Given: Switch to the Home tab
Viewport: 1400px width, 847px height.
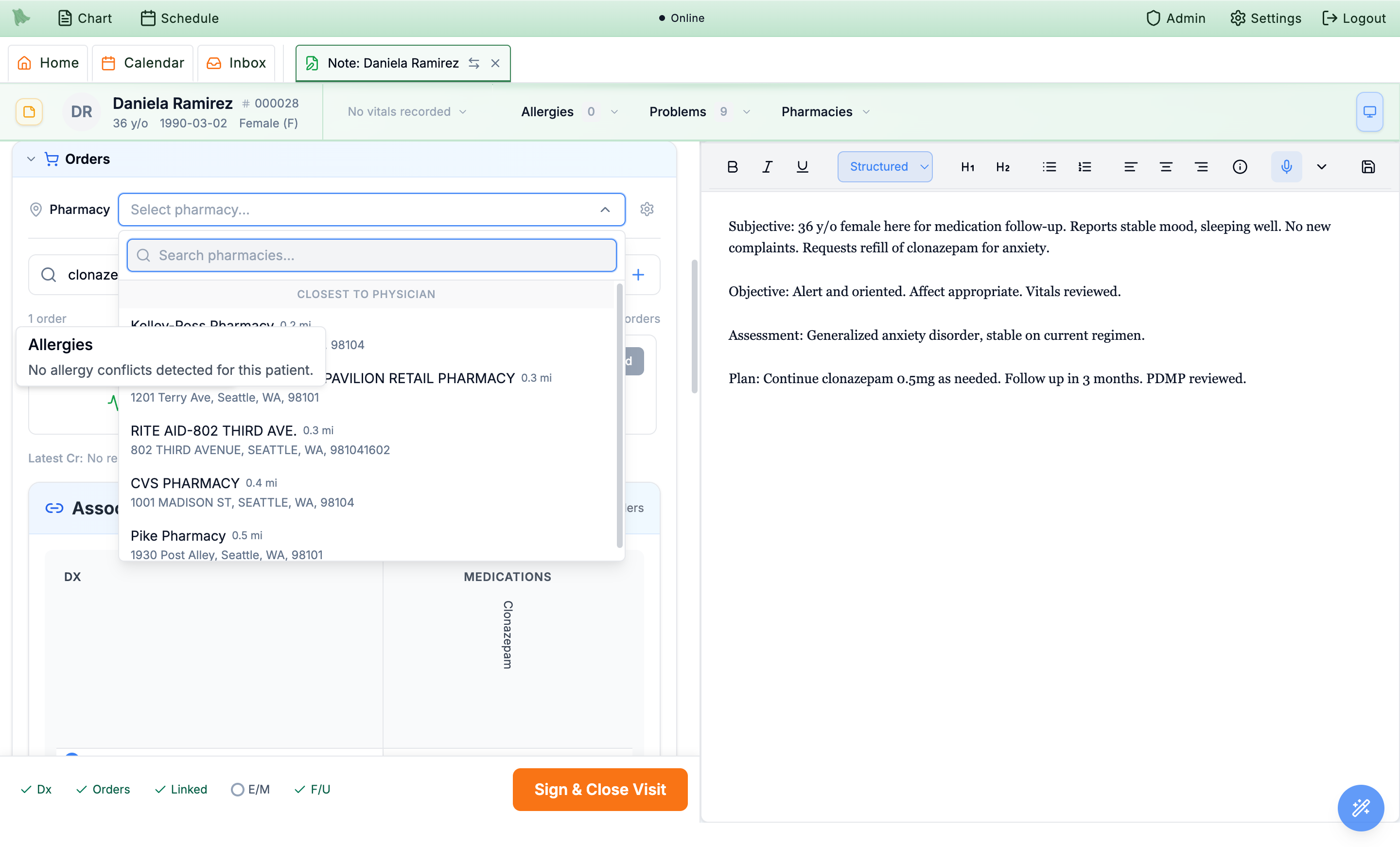Looking at the screenshot, I should (48, 63).
